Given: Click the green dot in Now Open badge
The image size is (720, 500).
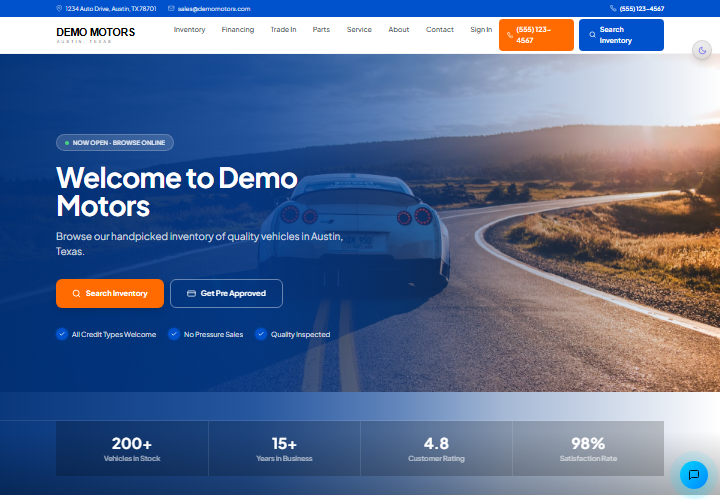Looking at the screenshot, I should pos(67,143).
